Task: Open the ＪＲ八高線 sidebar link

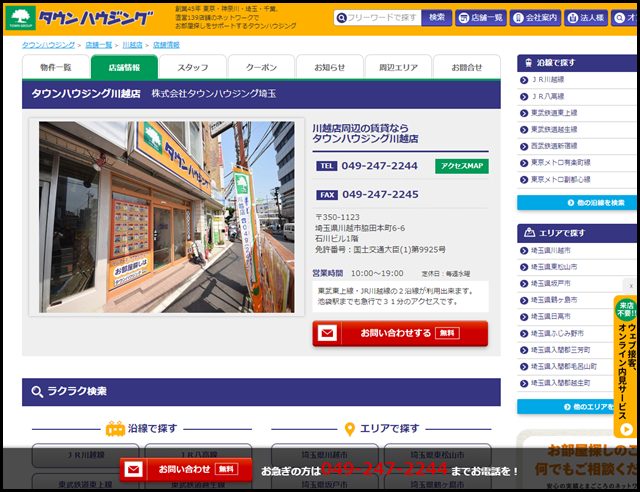Action: 547,96
